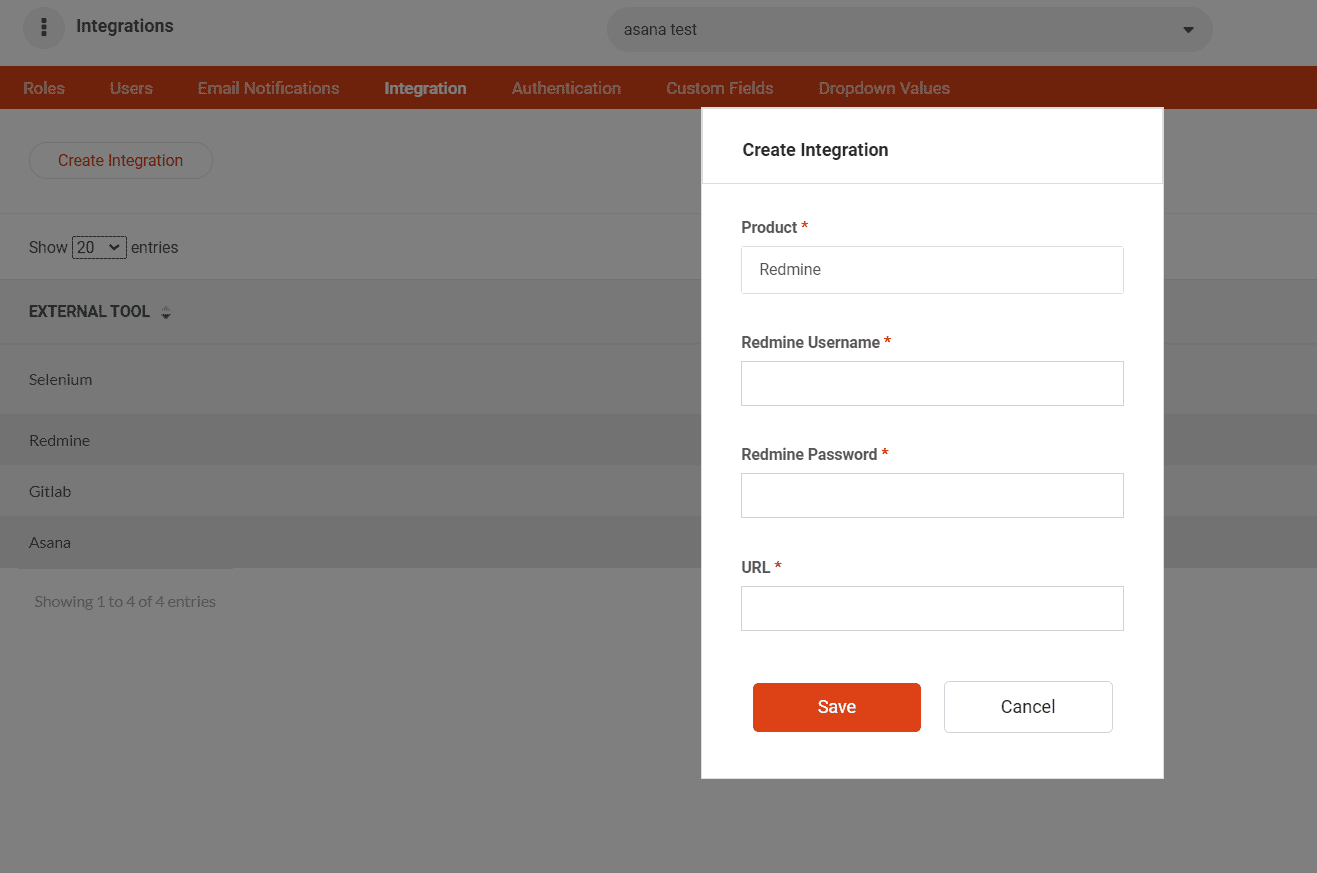Cancel the Create Integration dialog
The width and height of the screenshot is (1317, 873).
(1028, 707)
